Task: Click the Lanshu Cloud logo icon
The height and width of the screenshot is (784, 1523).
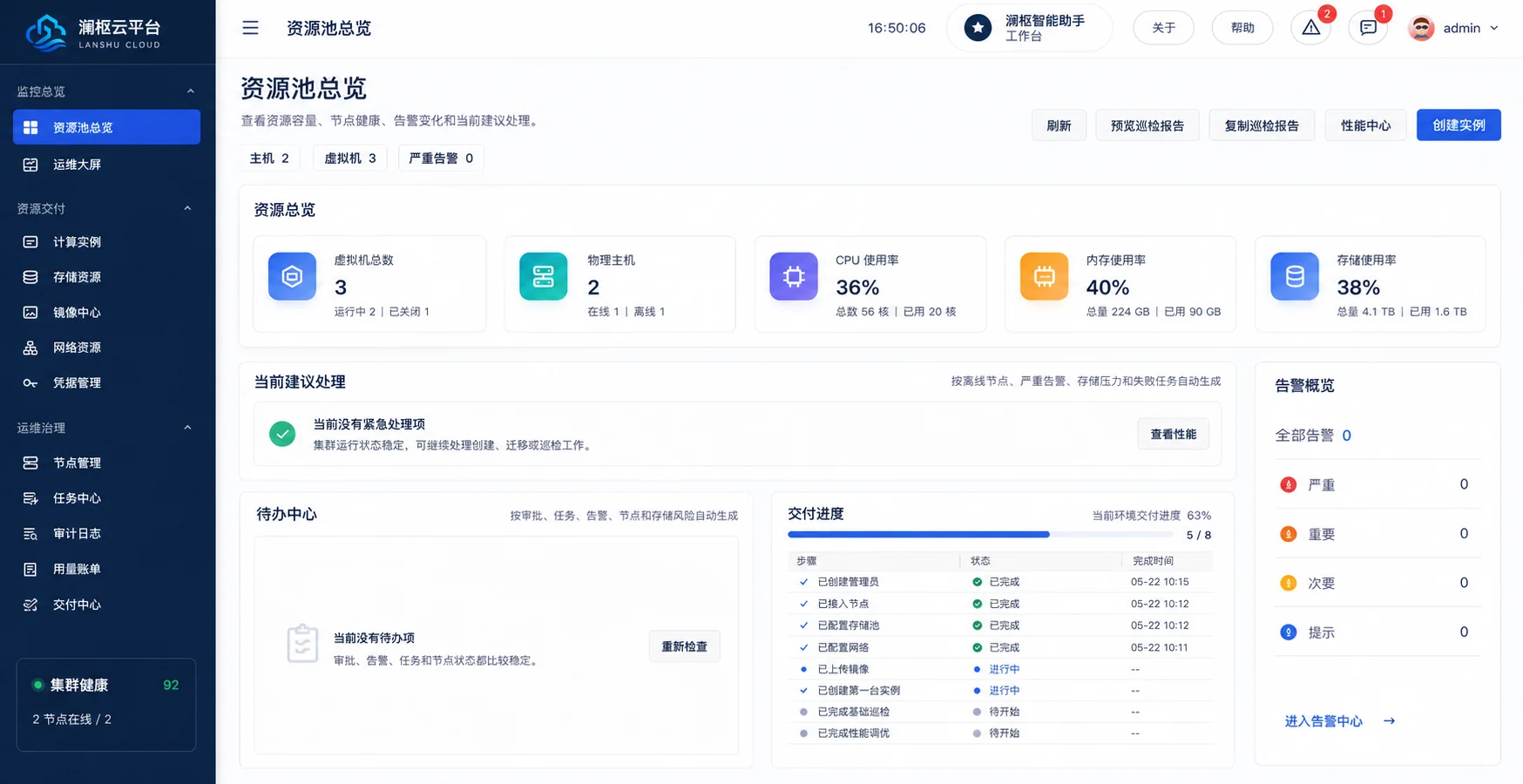Action: point(46,32)
